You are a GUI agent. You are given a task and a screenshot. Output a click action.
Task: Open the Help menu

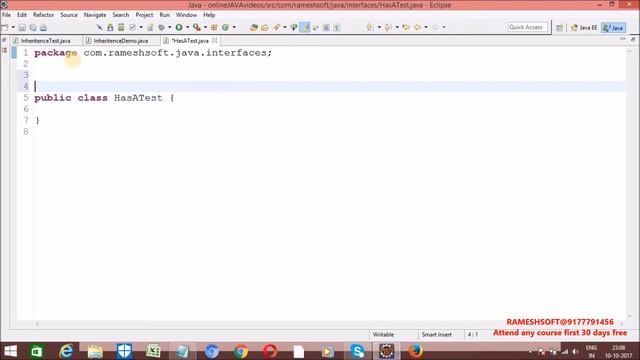(209, 15)
